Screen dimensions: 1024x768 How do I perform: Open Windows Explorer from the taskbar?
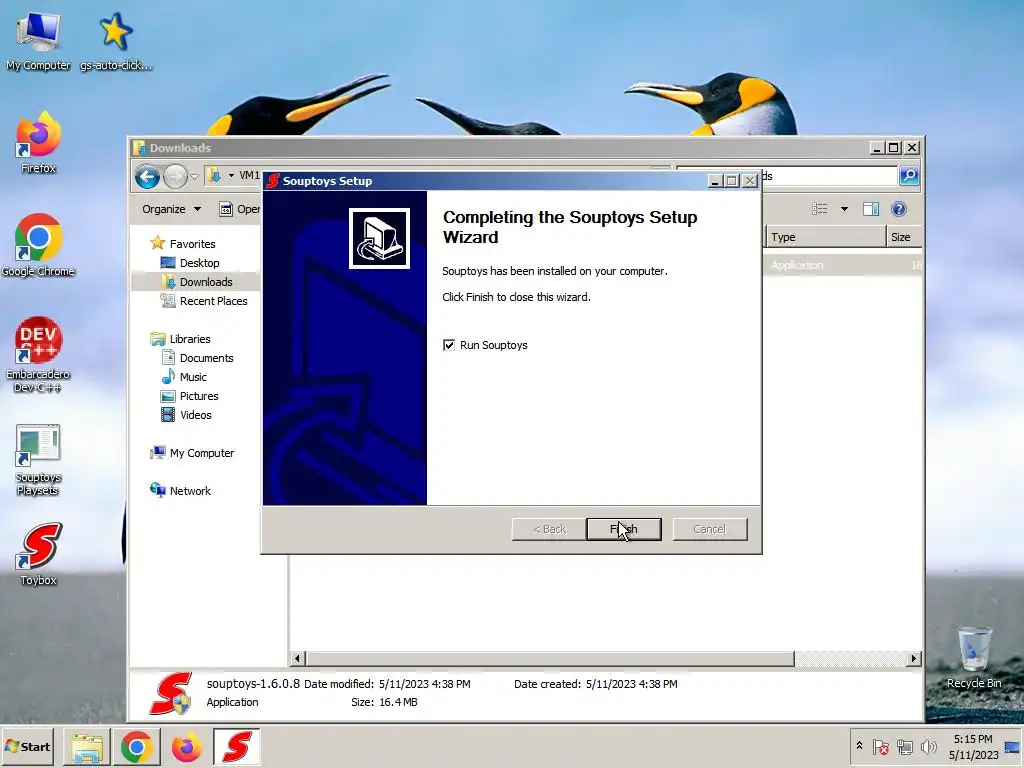pyautogui.click(x=87, y=747)
